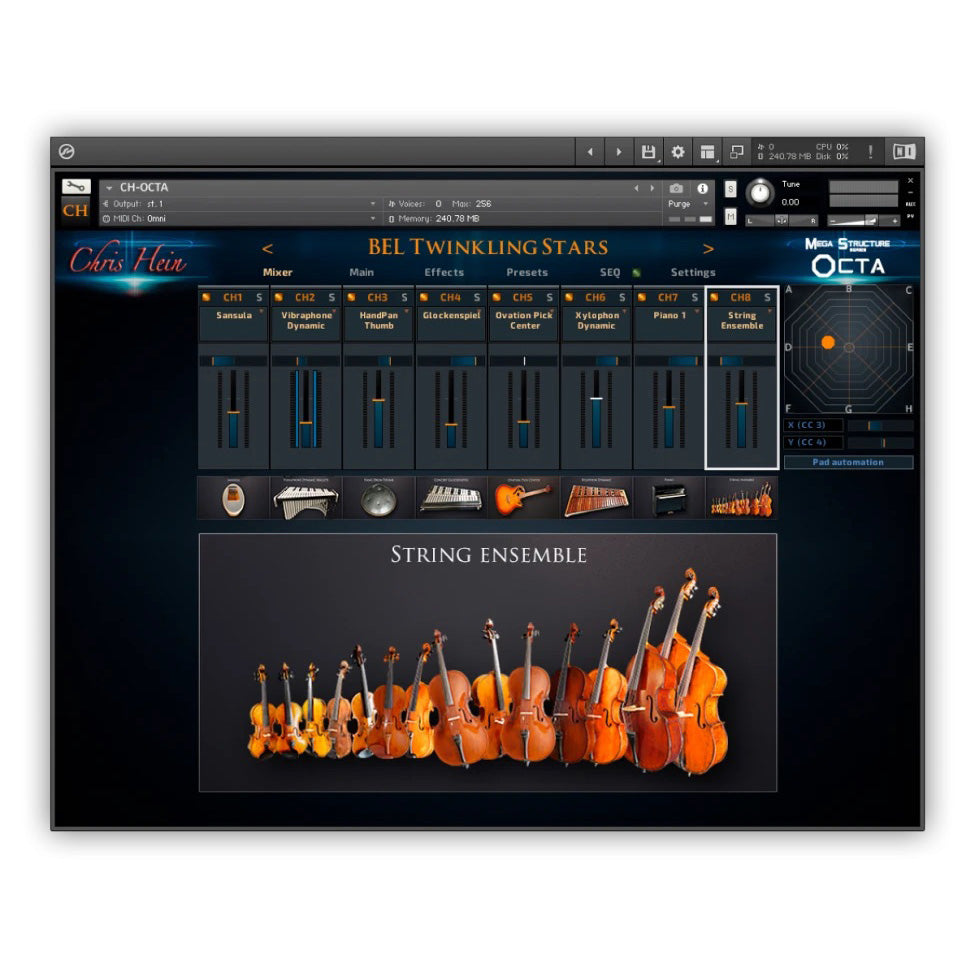
Task: Click the large String Ensemble picture
Action: click(488, 662)
